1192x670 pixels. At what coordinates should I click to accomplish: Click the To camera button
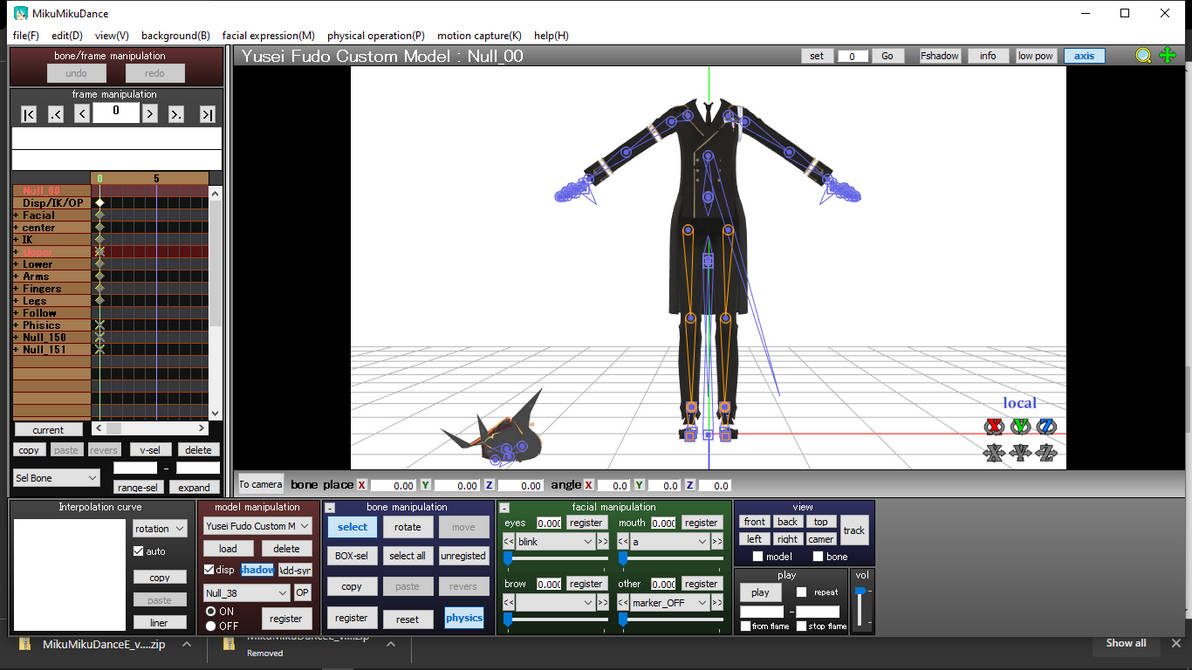[x=261, y=484]
